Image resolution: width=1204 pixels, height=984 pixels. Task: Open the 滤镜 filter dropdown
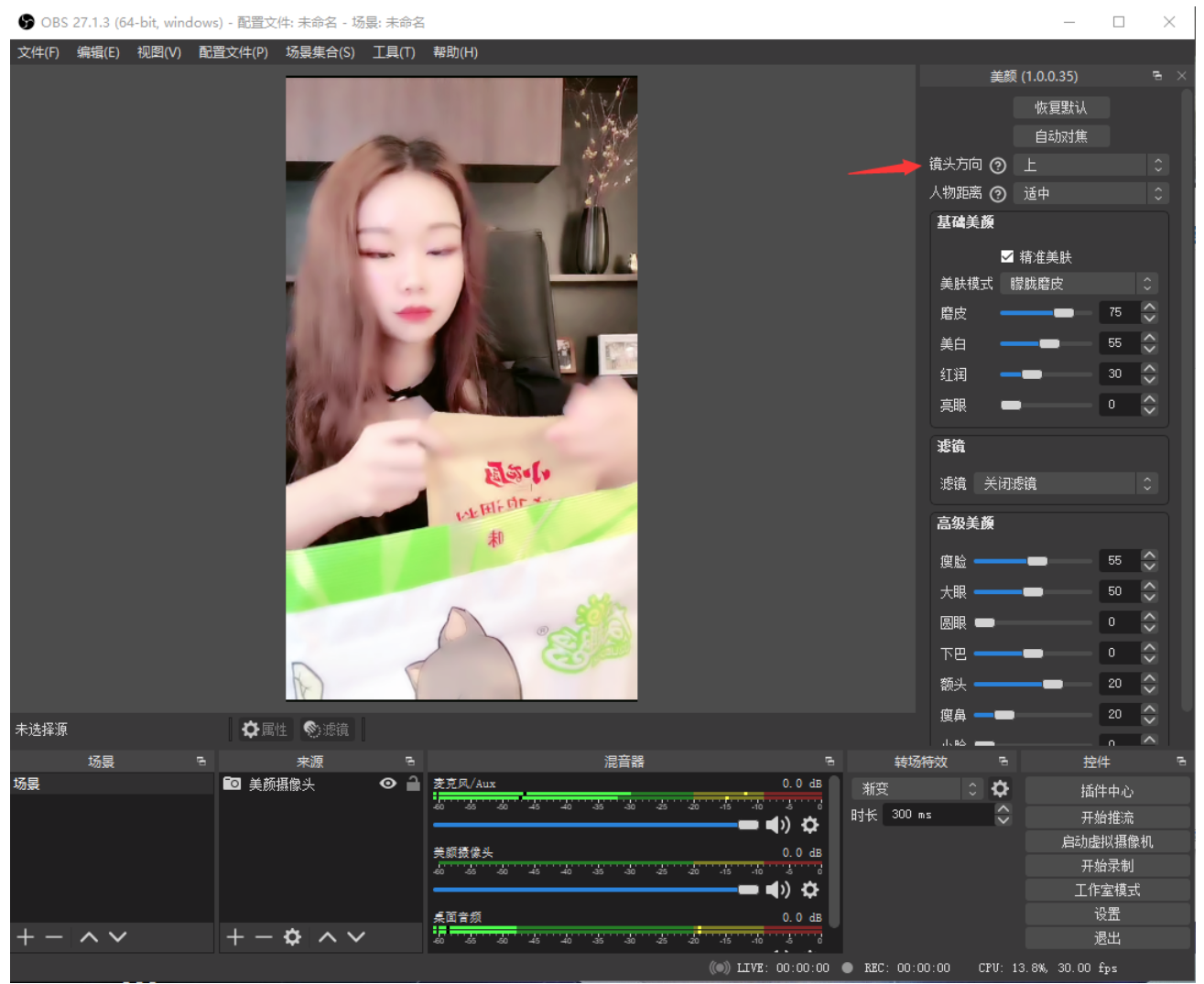(1066, 483)
